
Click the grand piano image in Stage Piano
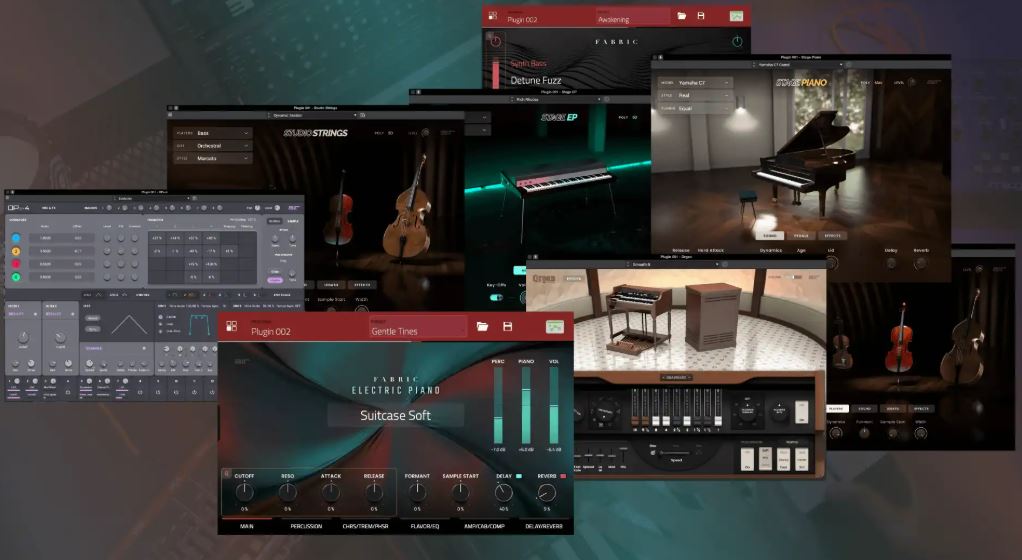click(x=805, y=163)
